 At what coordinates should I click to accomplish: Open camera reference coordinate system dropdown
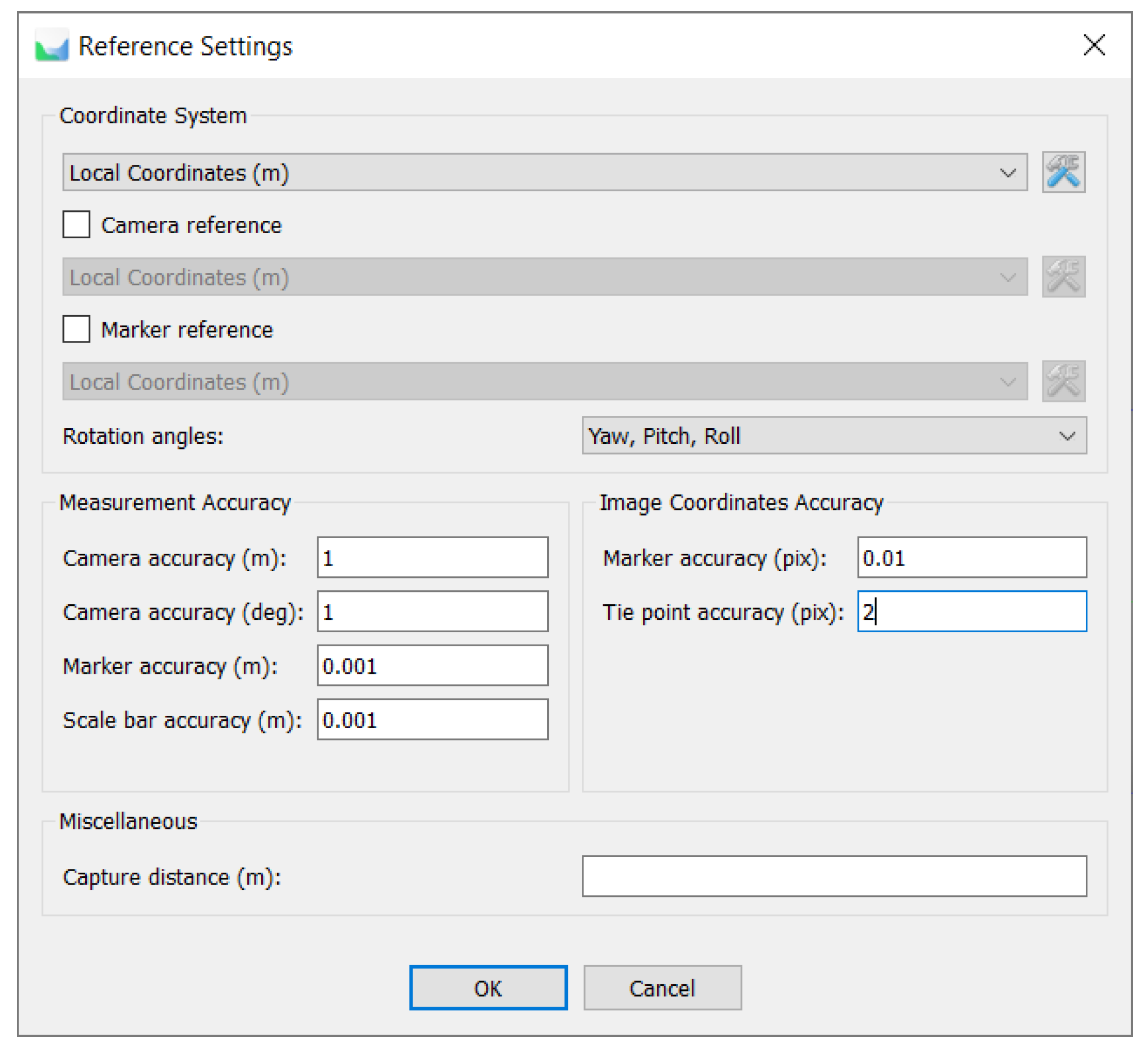pos(544,276)
